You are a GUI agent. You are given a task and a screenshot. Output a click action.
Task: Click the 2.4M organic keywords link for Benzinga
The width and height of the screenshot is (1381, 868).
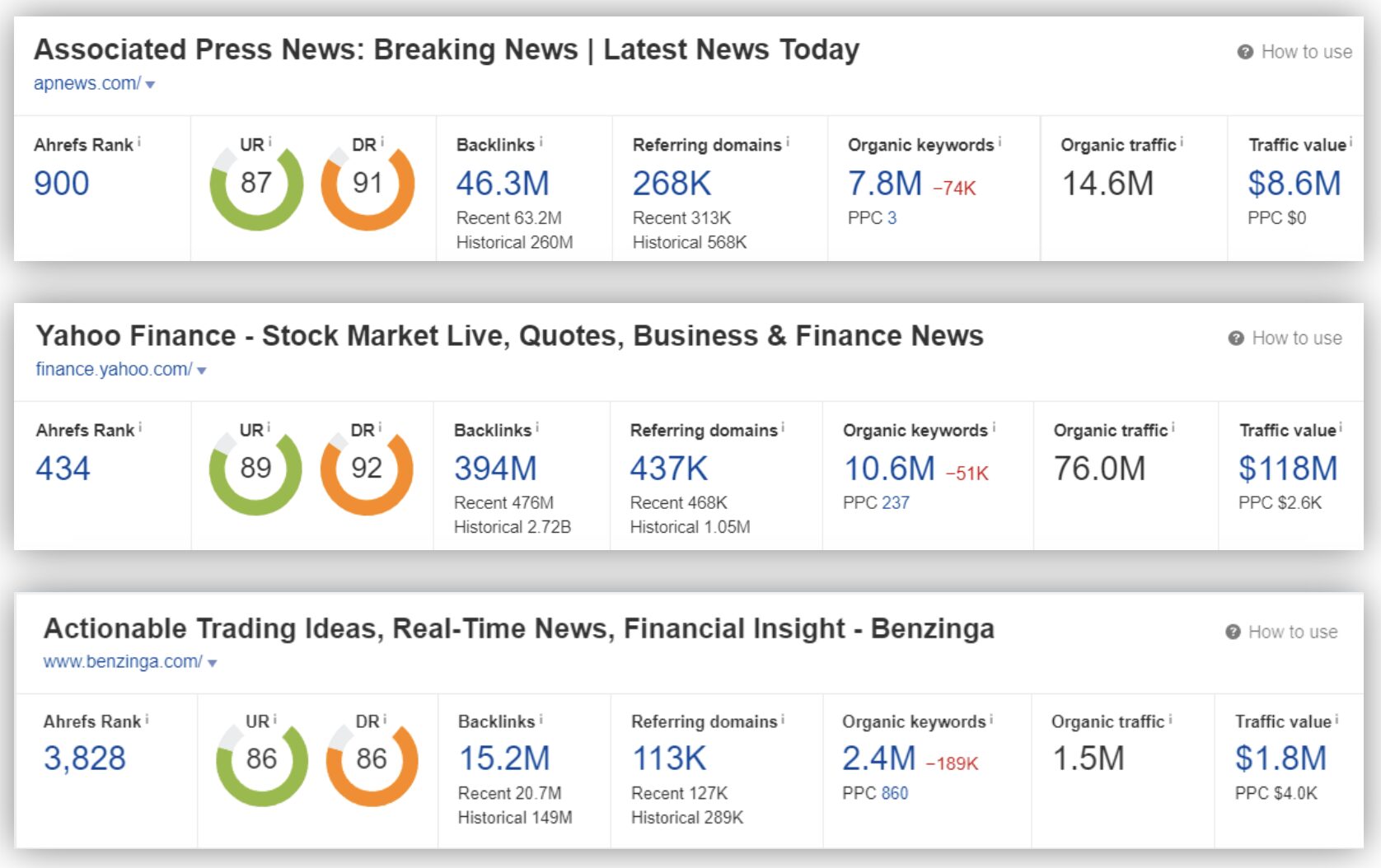click(878, 758)
